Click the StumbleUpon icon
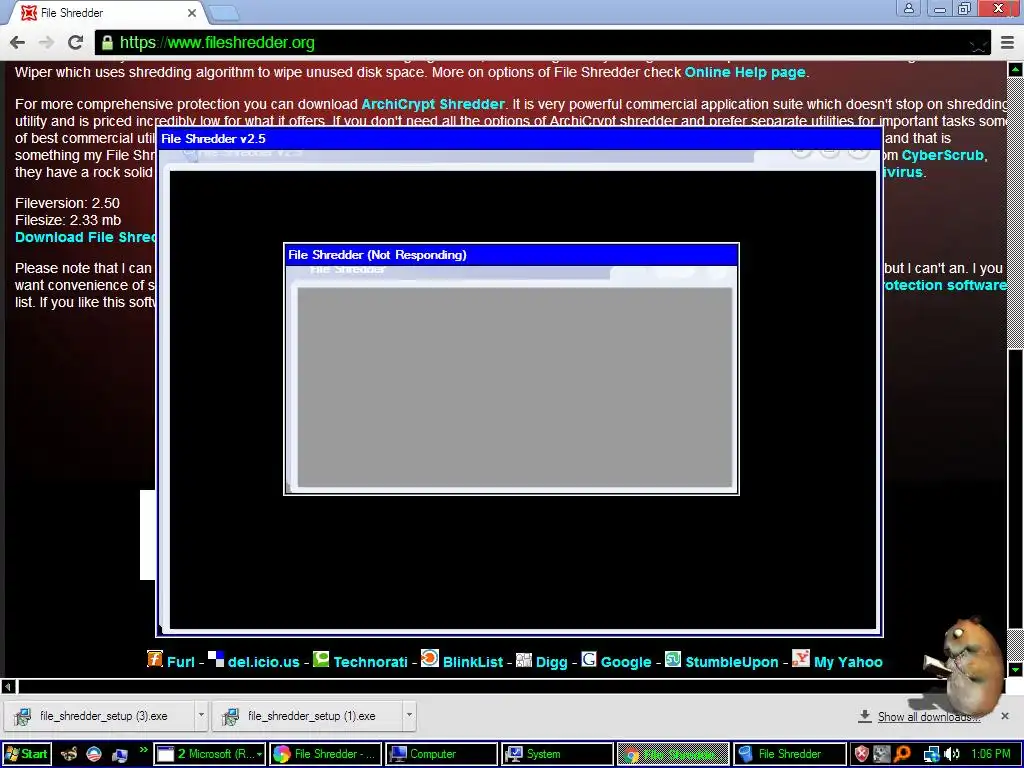 pyautogui.click(x=673, y=659)
